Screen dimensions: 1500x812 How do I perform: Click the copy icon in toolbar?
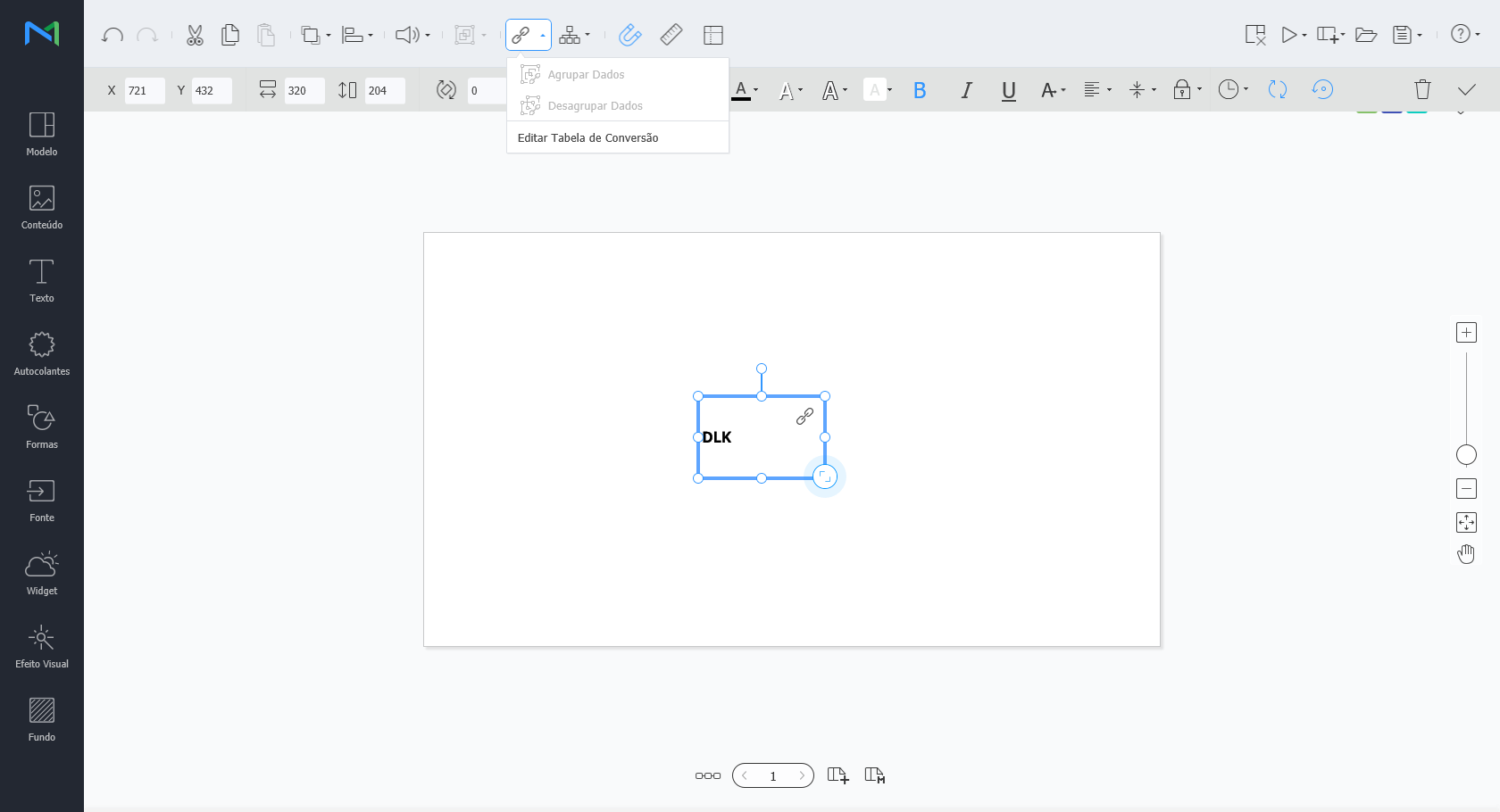[x=230, y=36]
